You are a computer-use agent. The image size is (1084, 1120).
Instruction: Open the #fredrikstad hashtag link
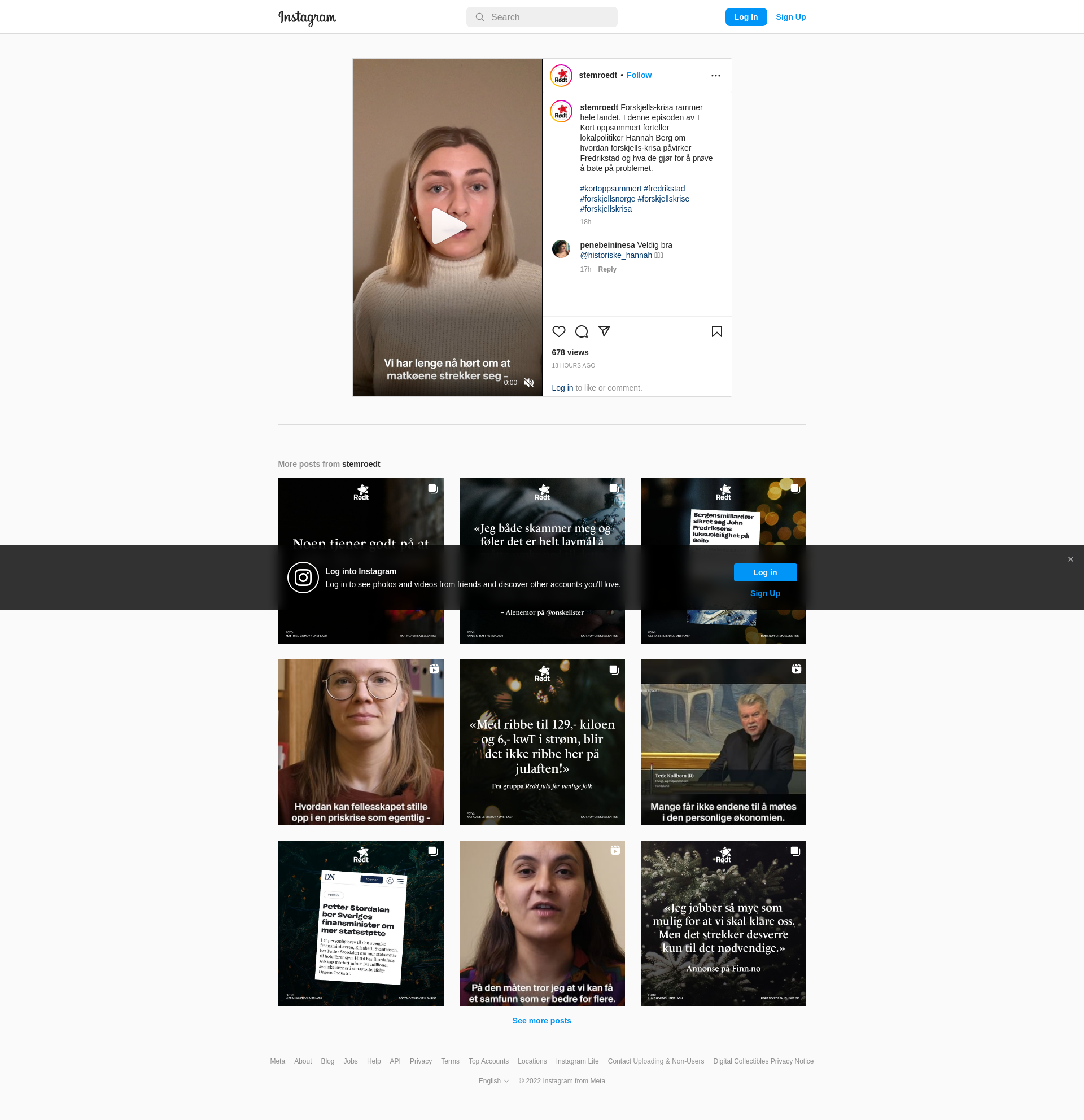(x=664, y=189)
